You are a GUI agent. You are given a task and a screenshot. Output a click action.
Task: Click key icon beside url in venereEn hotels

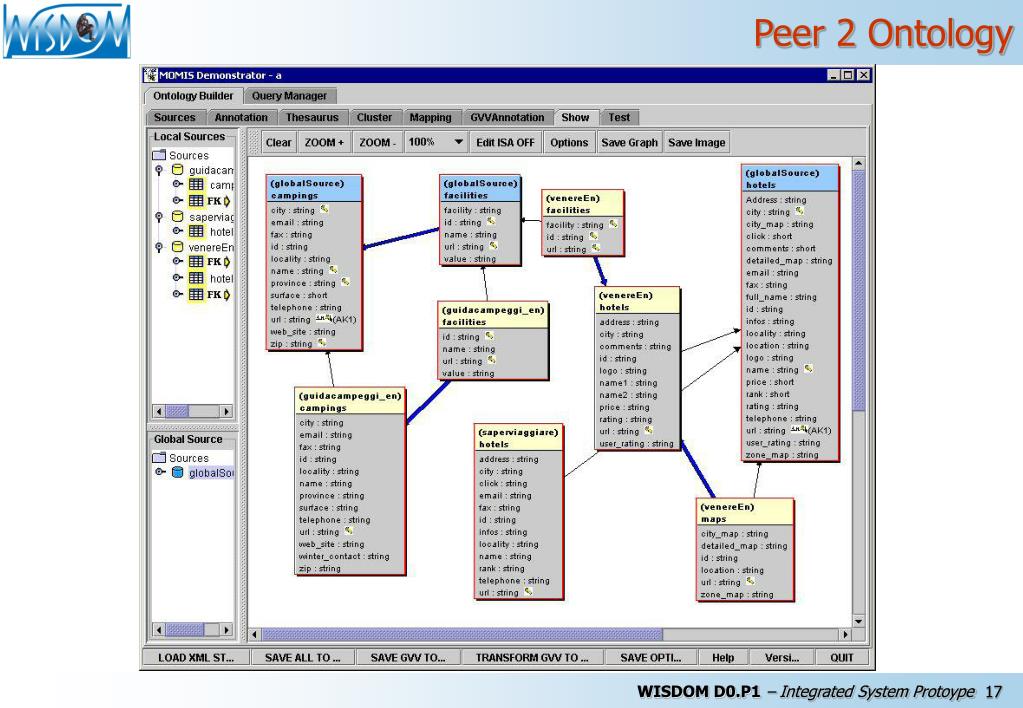(649, 430)
